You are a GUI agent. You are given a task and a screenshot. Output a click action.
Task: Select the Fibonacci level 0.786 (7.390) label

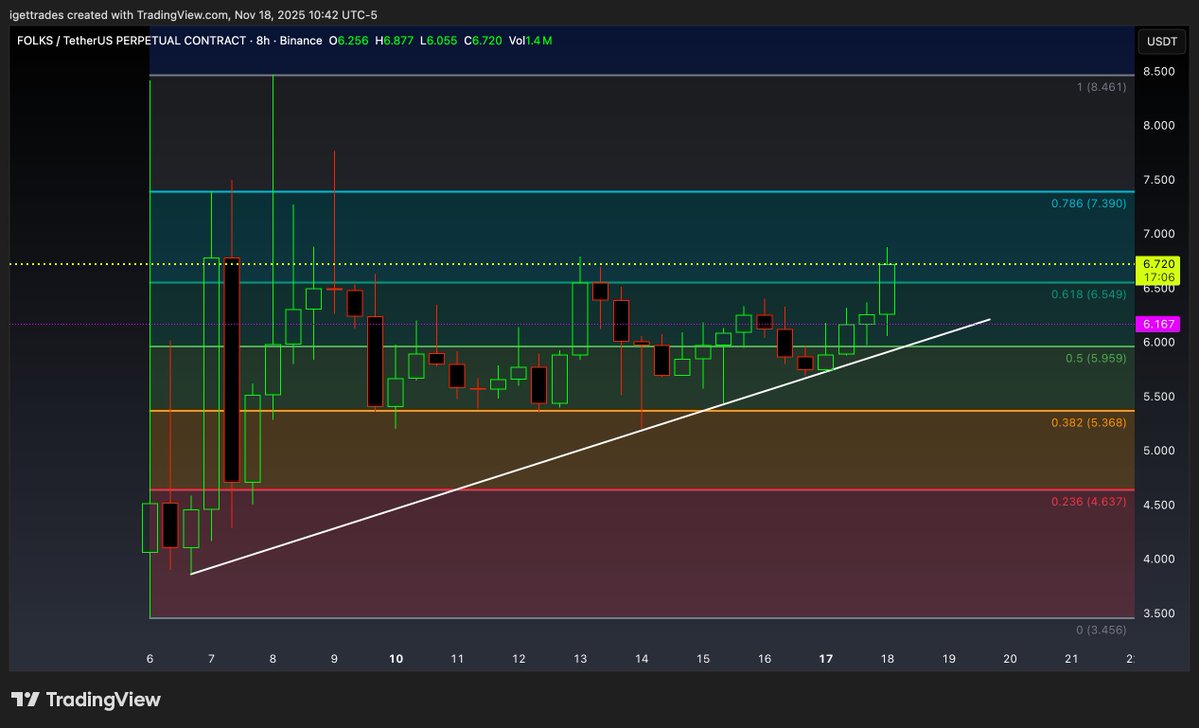pyautogui.click(x=1088, y=203)
